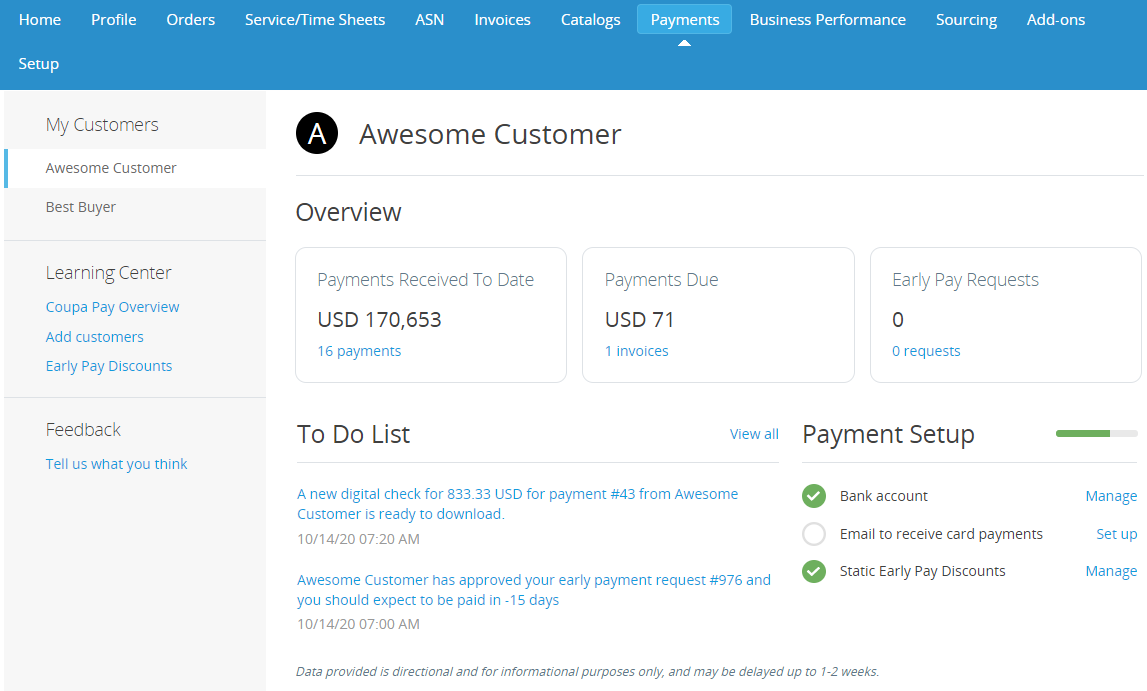The width and height of the screenshot is (1147, 691).
Task: Open the Add customers link
Action: [94, 337]
